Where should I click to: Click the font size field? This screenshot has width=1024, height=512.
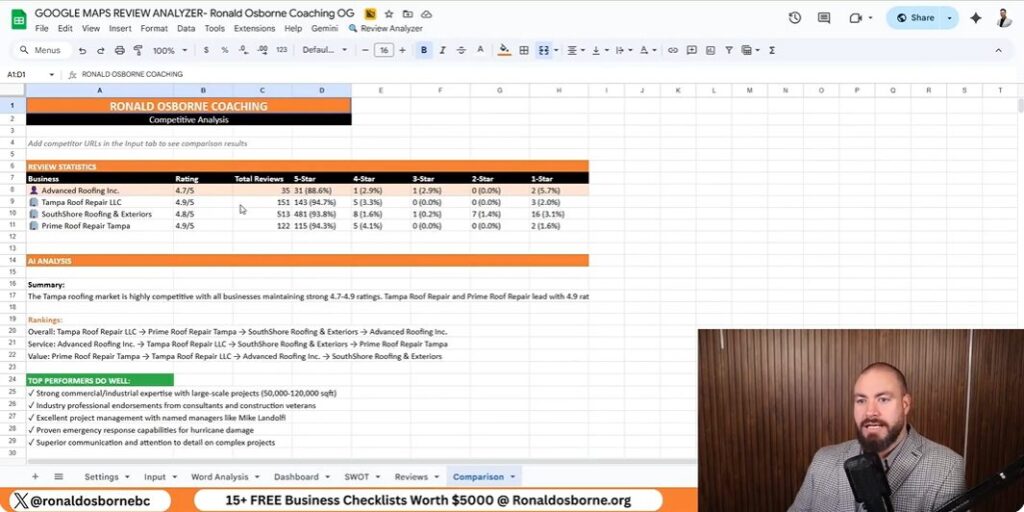[384, 50]
